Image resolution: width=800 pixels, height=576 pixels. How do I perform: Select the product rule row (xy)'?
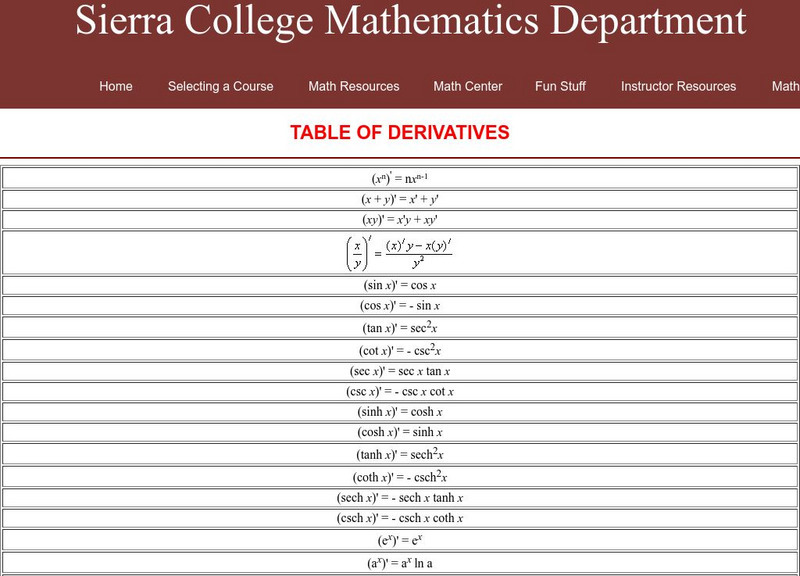pyautogui.click(x=399, y=220)
